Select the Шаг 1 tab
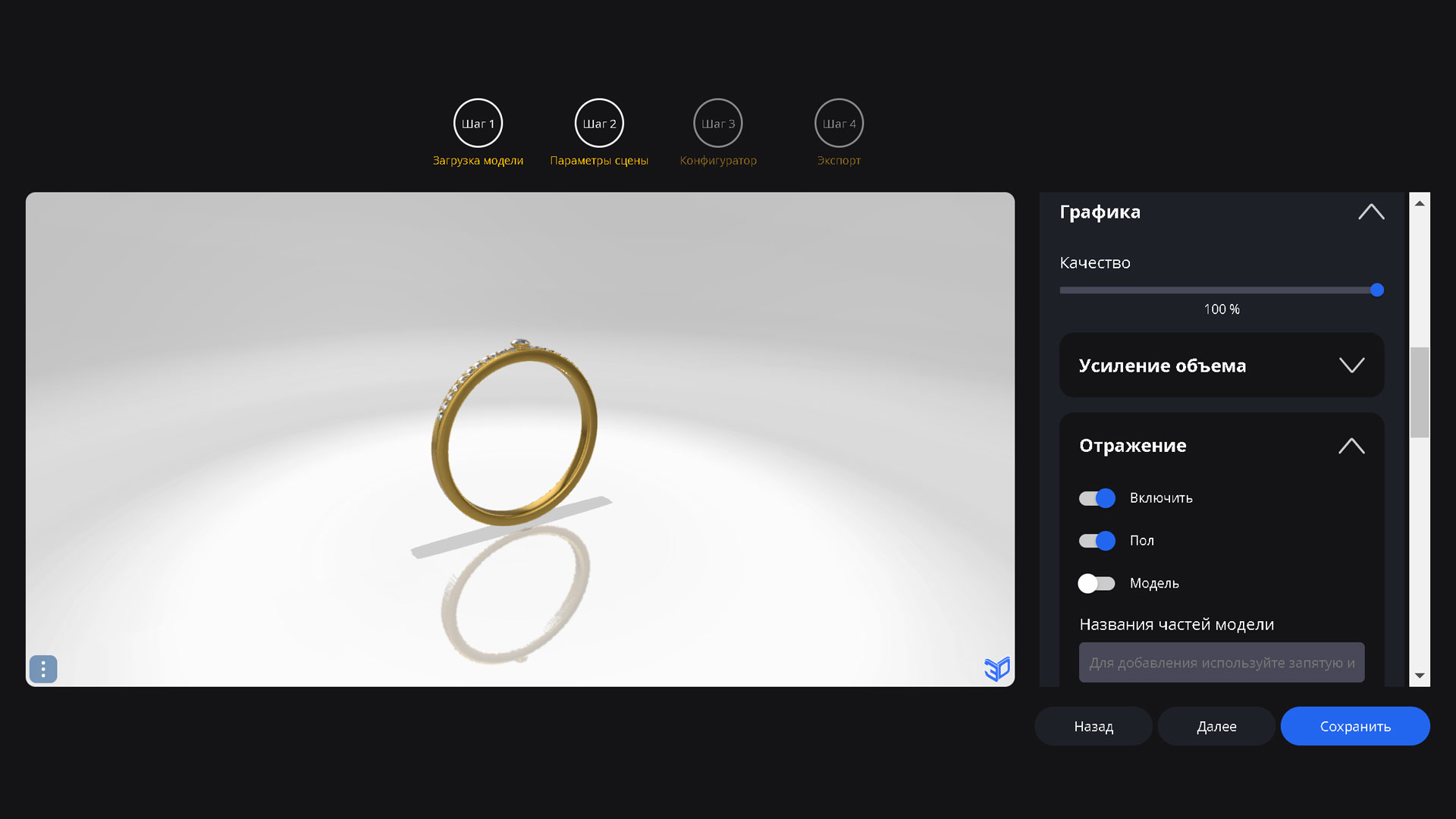Image resolution: width=1456 pixels, height=819 pixels. (478, 123)
